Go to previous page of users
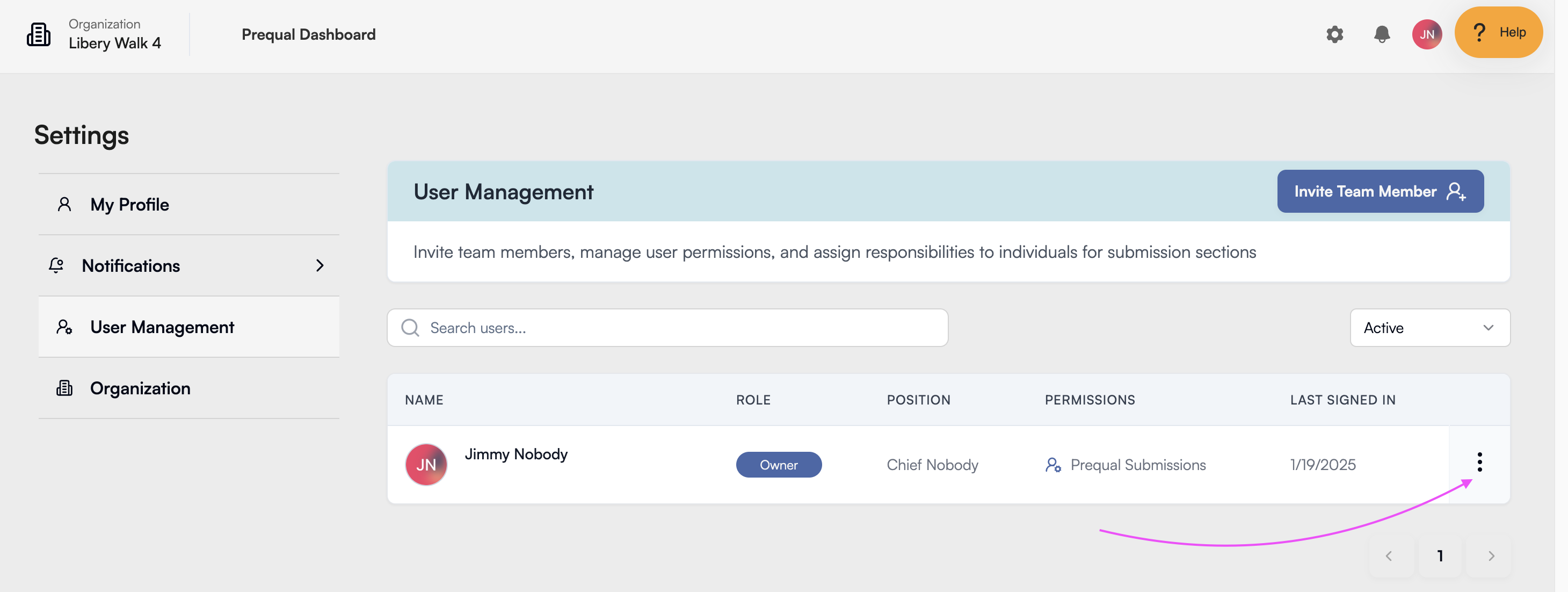The width and height of the screenshot is (1568, 592). coord(1389,556)
